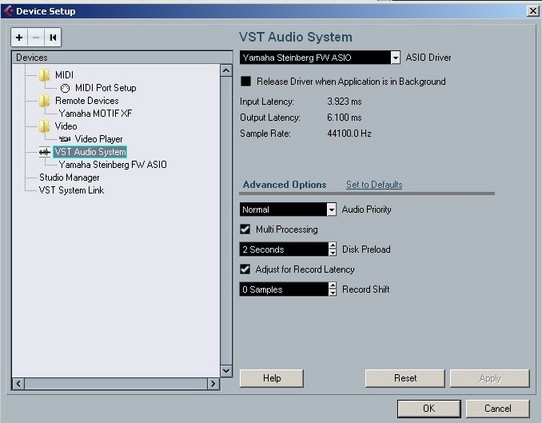Viewport: 542px width, 423px height.
Task: Click the Video folder icon
Action: (44, 126)
